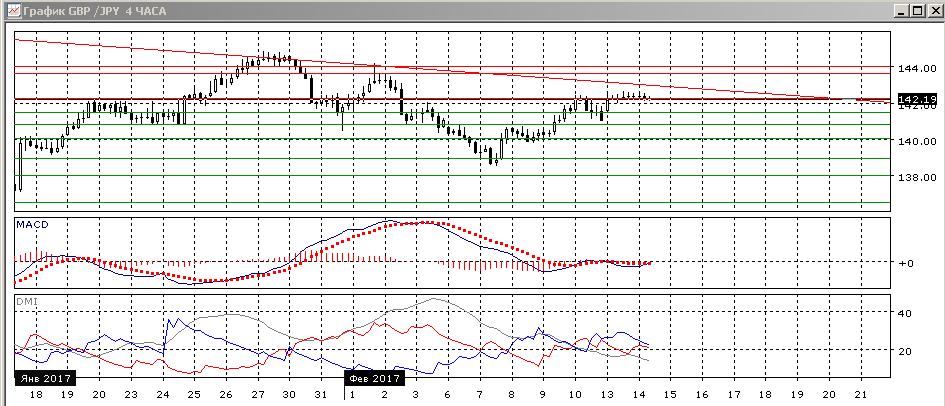Minimize the GBP/JPY chart window

pyautogui.click(x=903, y=11)
